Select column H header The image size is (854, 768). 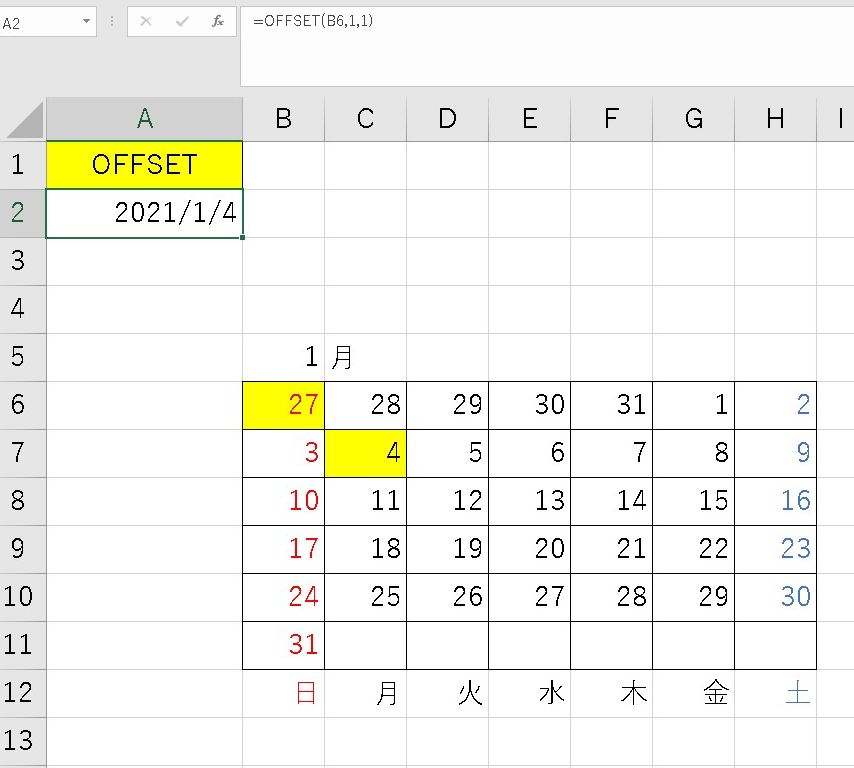pos(775,119)
